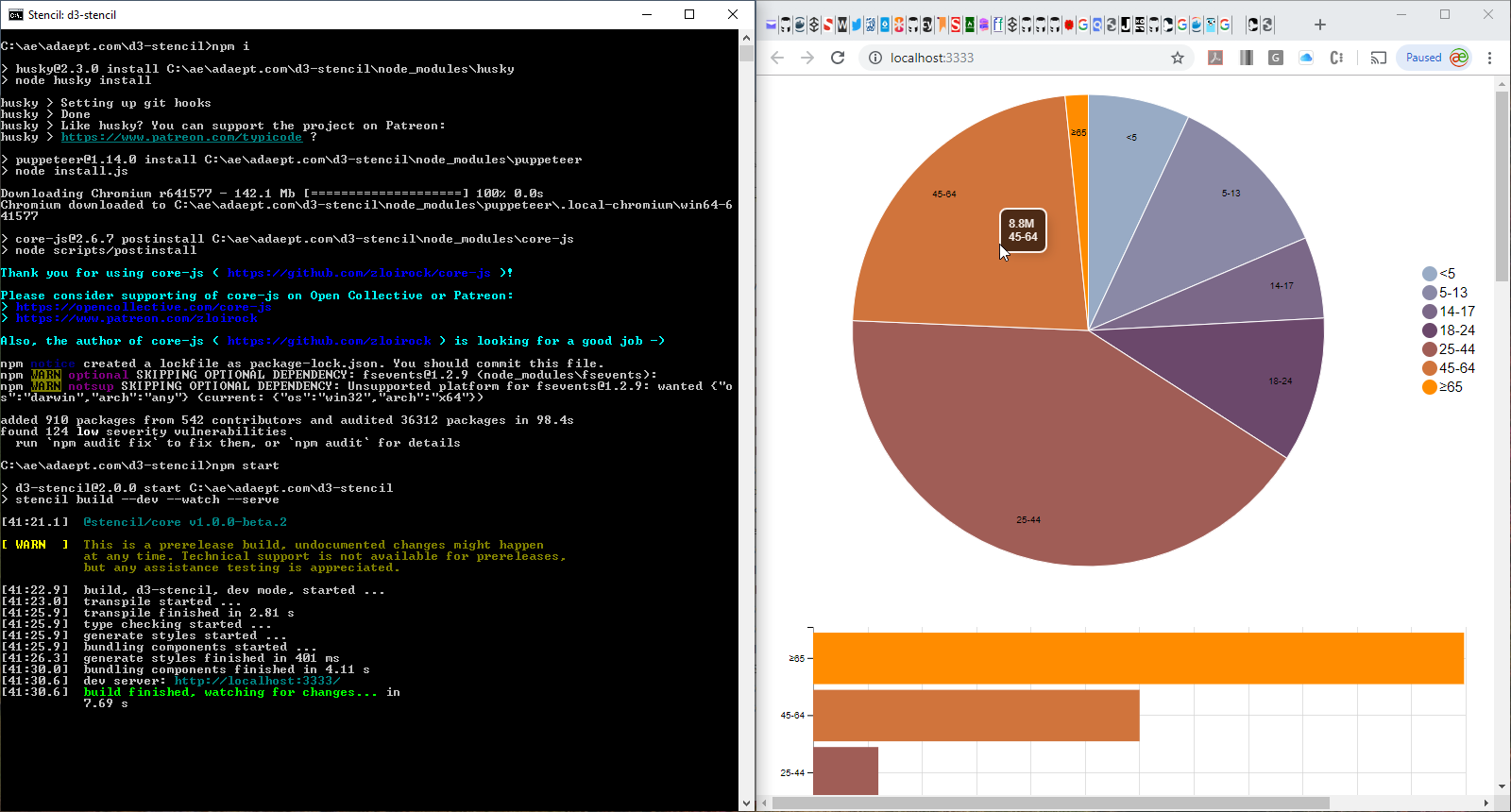Viewport: 1511px width, 812px height.
Task: Click the browser horizontal scroll-right arrow
Action: point(1486,804)
